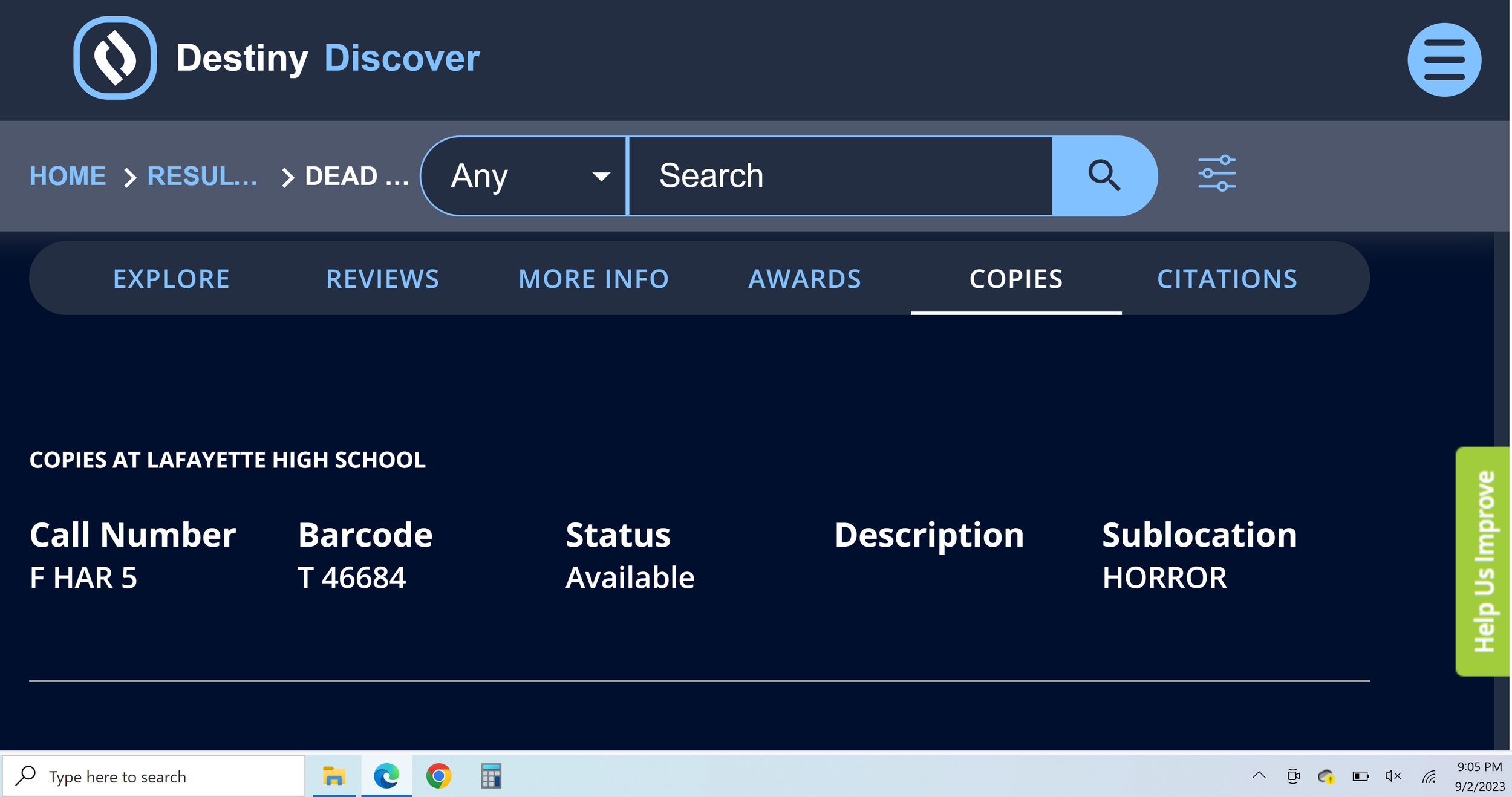This screenshot has width=1512, height=797.
Task: Click the Meet Now tray icon
Action: [x=1293, y=776]
